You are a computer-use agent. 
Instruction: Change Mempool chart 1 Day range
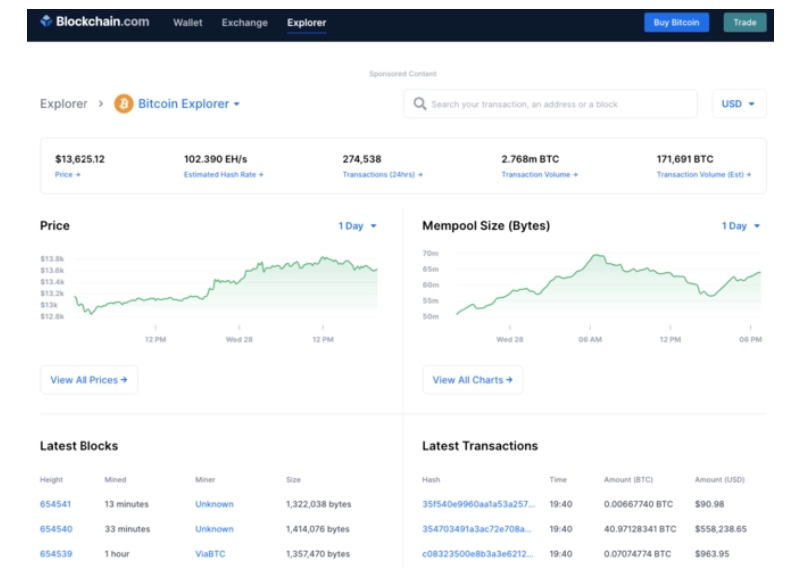(740, 225)
